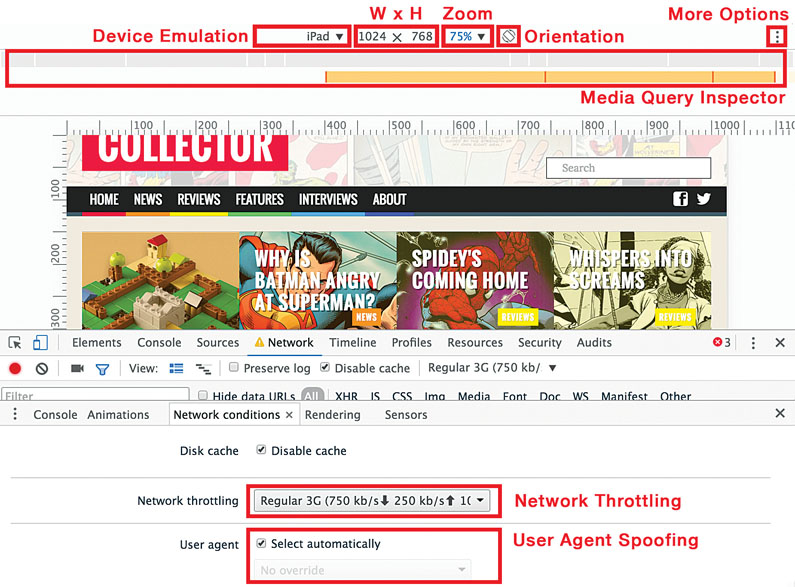Toggle the Hide data URLs checkbox

tap(203, 395)
